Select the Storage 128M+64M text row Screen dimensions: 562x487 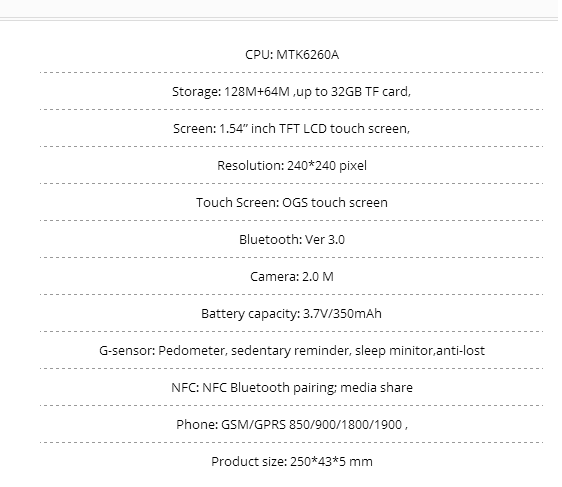coord(291,92)
